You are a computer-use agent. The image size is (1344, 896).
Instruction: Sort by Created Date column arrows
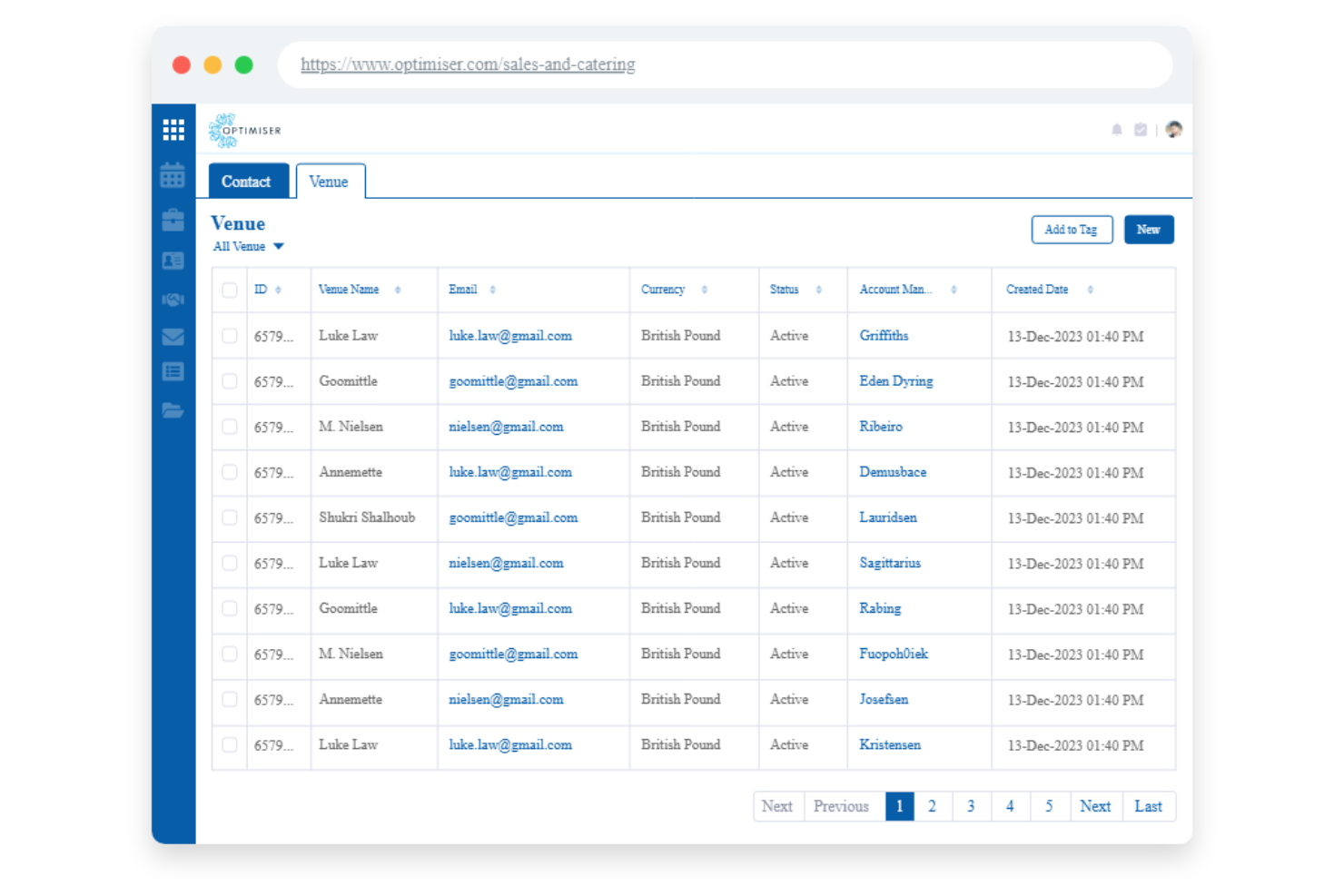[x=1090, y=290]
